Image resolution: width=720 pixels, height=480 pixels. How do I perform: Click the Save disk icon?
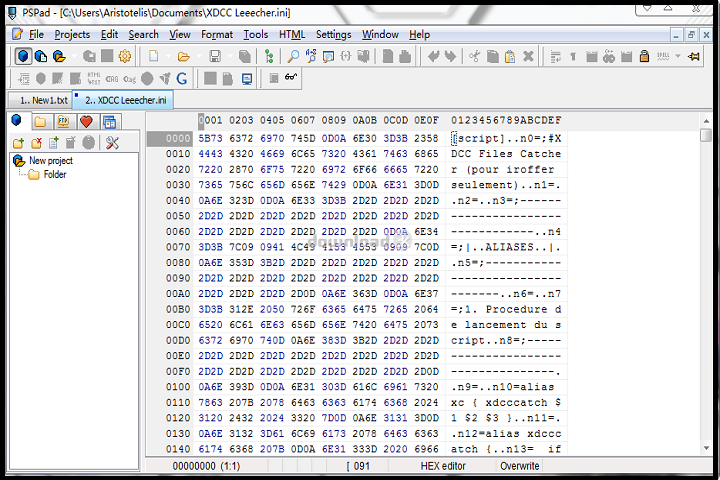214,56
